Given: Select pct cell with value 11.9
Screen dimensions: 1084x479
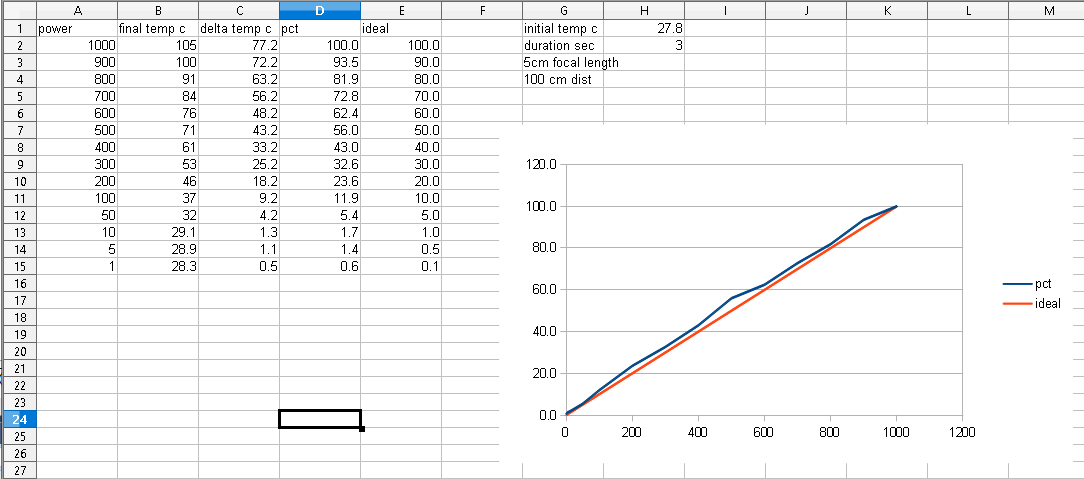Looking at the screenshot, I should tap(320, 198).
